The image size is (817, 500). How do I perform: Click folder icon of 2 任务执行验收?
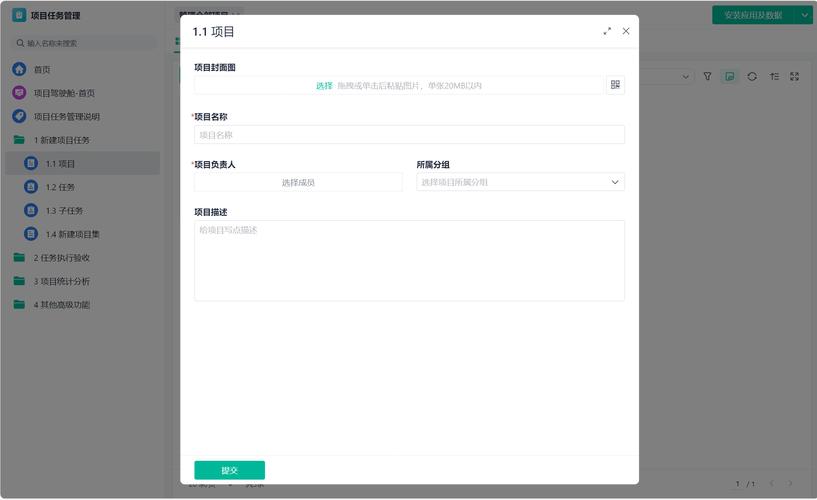[x=19, y=257]
